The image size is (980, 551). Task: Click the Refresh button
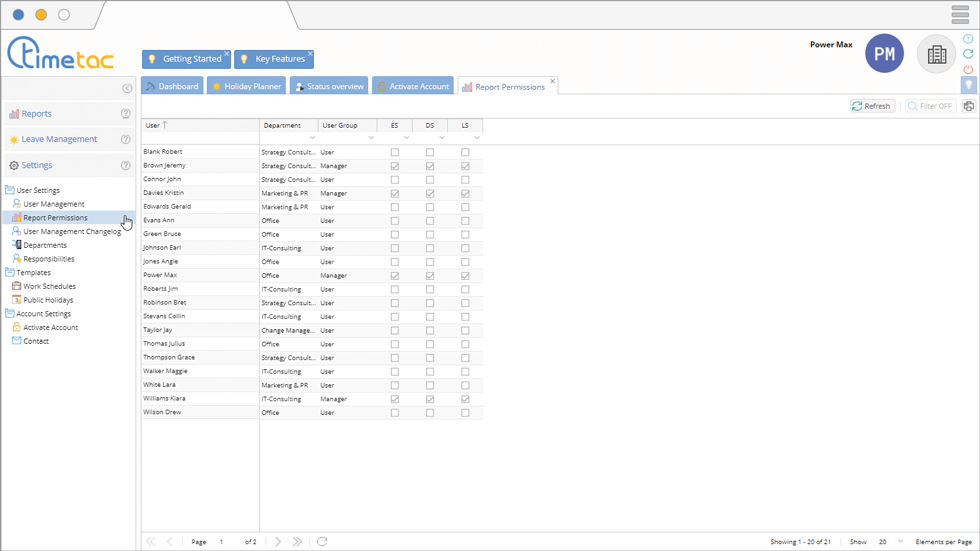point(872,106)
